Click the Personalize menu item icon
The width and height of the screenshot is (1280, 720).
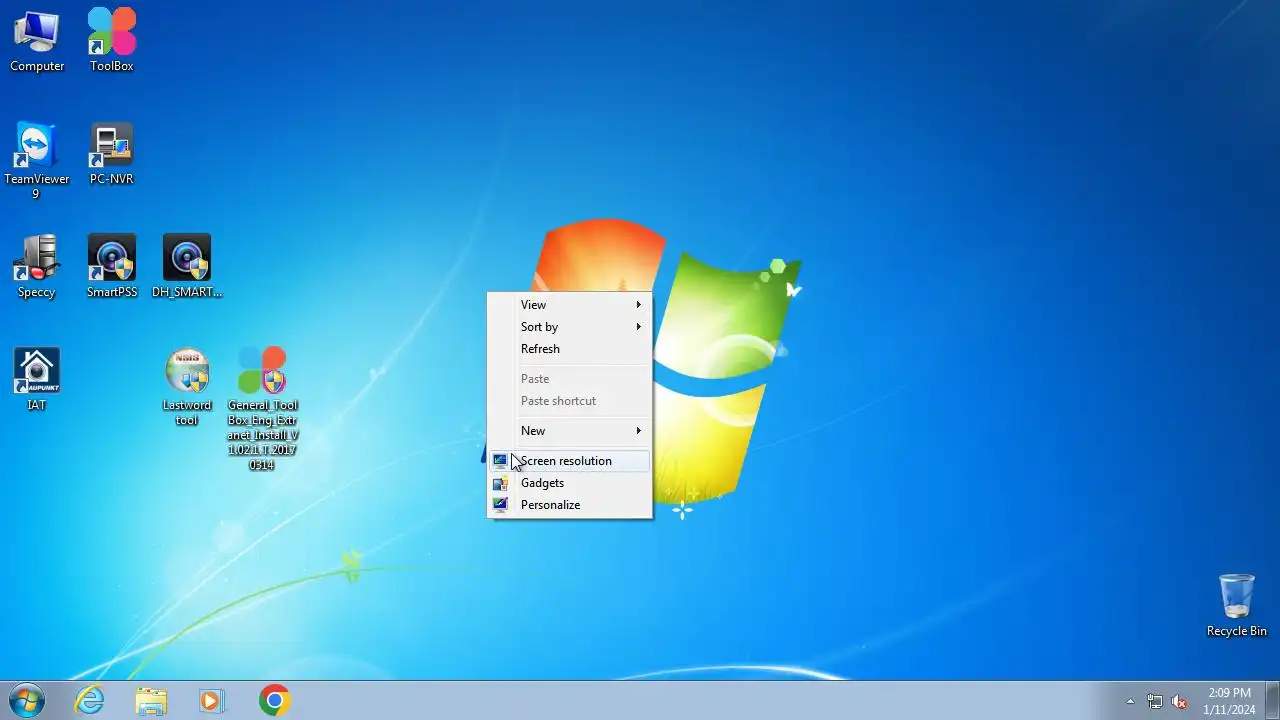click(x=500, y=505)
